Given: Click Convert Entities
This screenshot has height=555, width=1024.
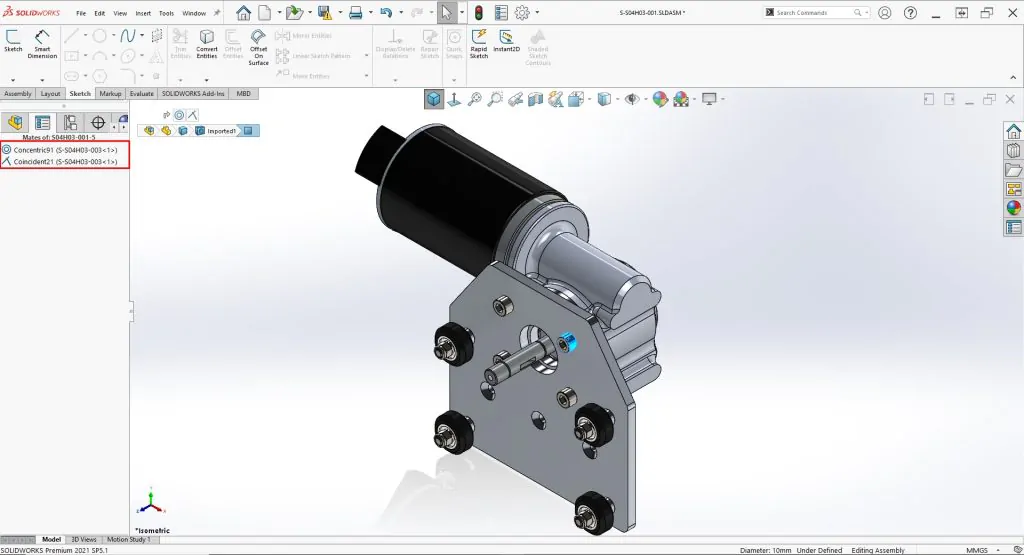Looking at the screenshot, I should click(206, 44).
